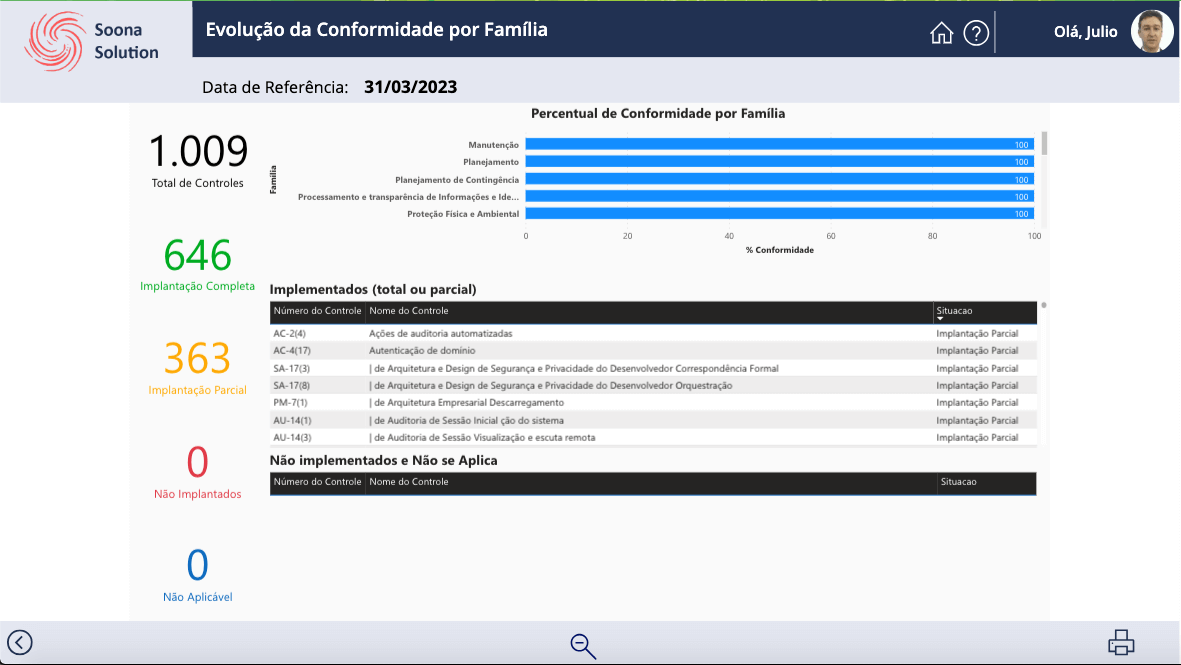Viewport: 1181px width, 665px height.
Task: Click the 646 Implantação Completa card
Action: 197,264
